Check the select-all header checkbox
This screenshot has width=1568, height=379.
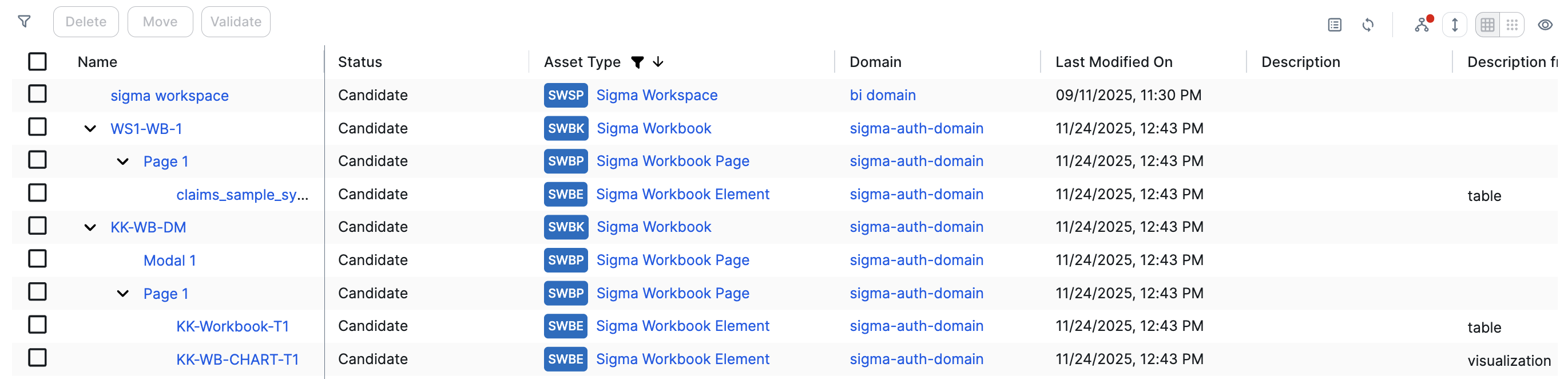click(38, 61)
